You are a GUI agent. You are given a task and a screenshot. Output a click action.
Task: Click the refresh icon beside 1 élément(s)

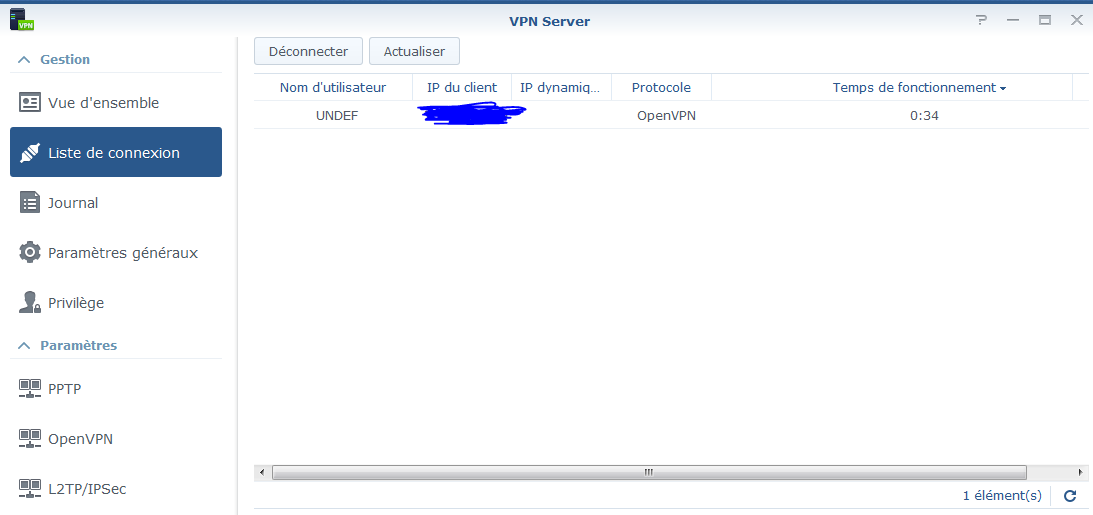[x=1070, y=496]
